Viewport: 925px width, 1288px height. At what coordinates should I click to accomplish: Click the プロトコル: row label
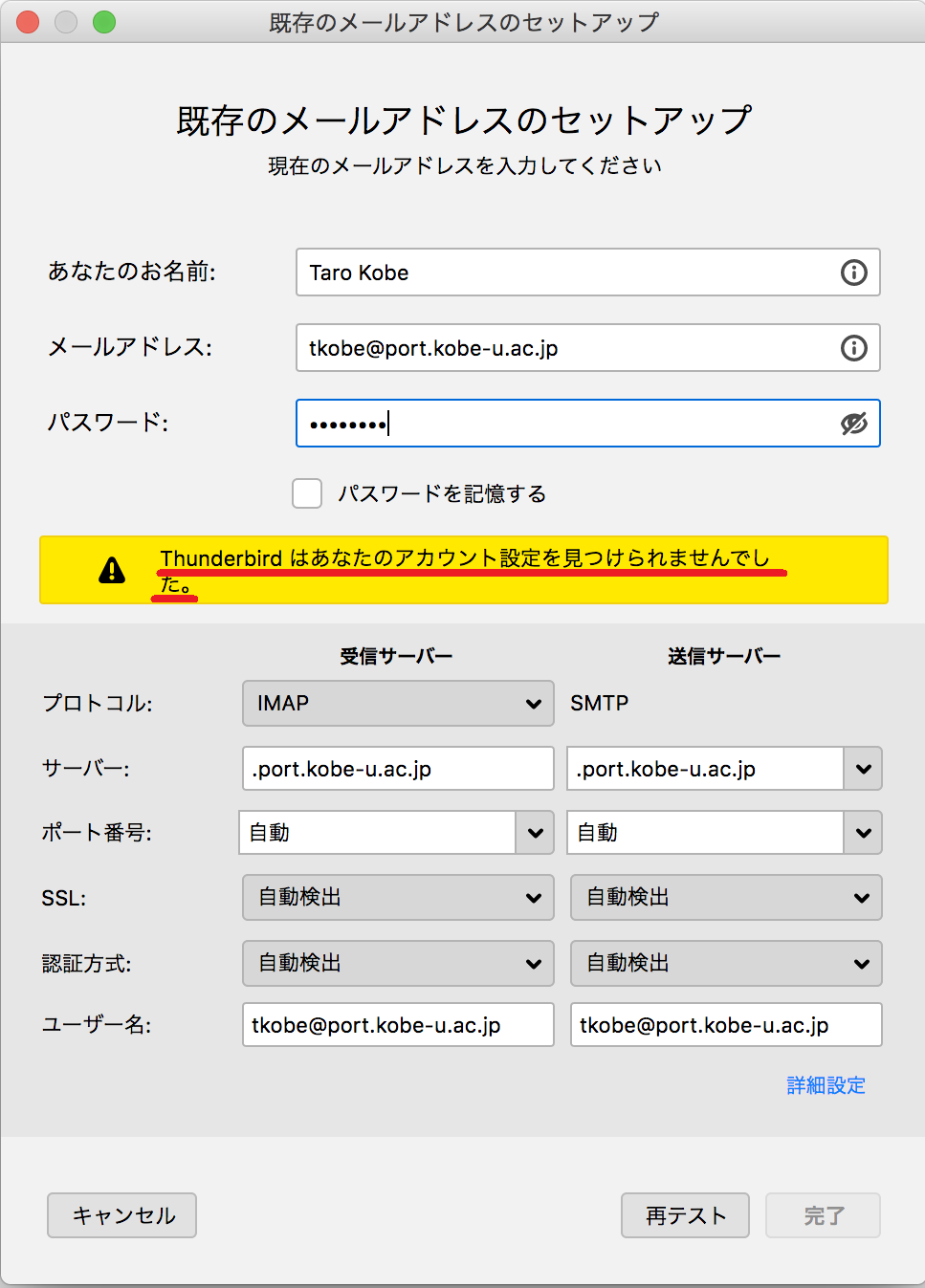click(x=98, y=704)
